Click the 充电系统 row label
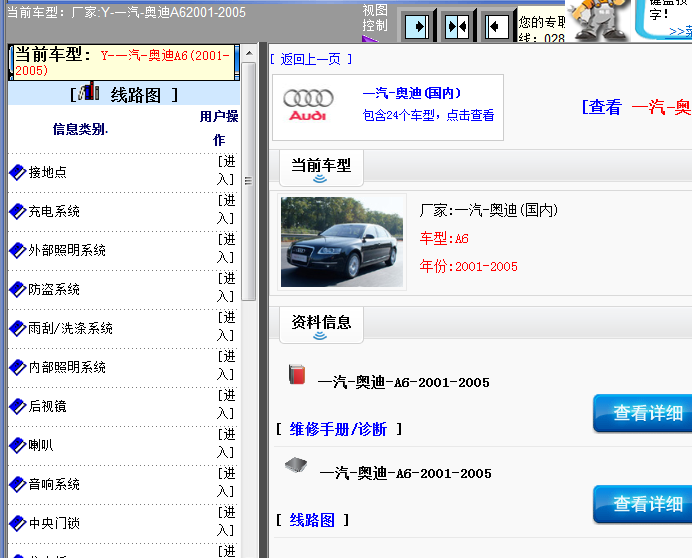This screenshot has width=692, height=558. pyautogui.click(x=54, y=211)
